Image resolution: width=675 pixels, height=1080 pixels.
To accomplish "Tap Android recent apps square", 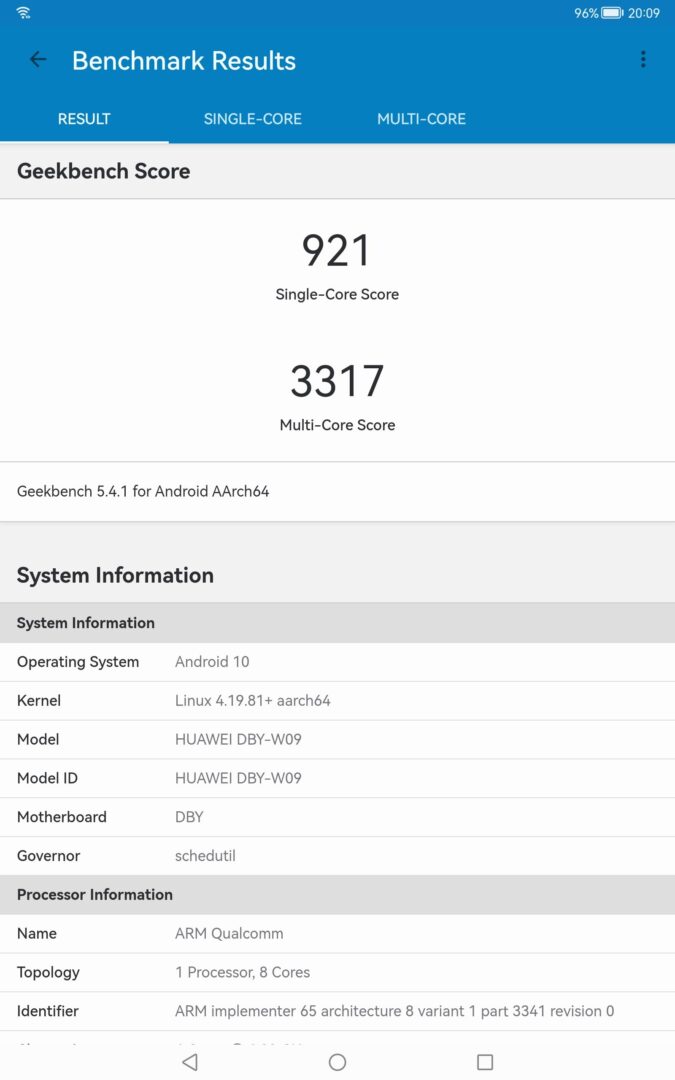I will pos(485,1061).
